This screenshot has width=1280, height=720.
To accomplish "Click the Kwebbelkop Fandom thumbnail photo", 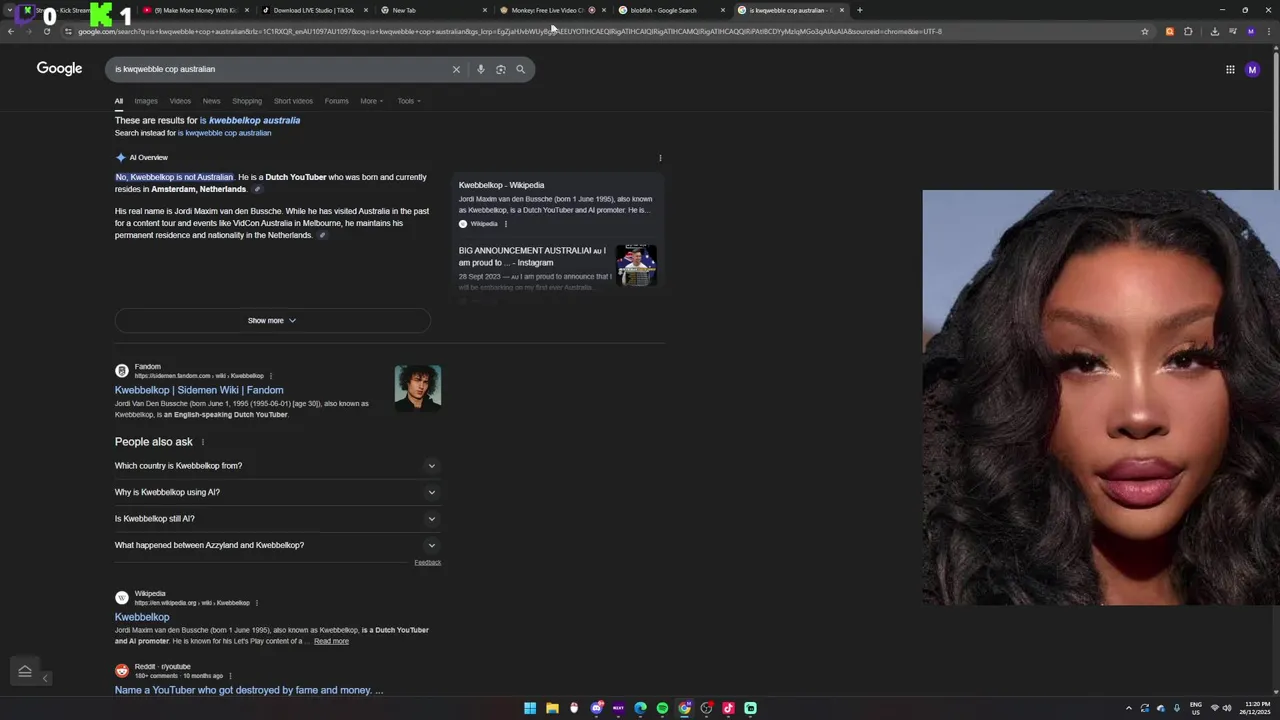I will [x=418, y=387].
